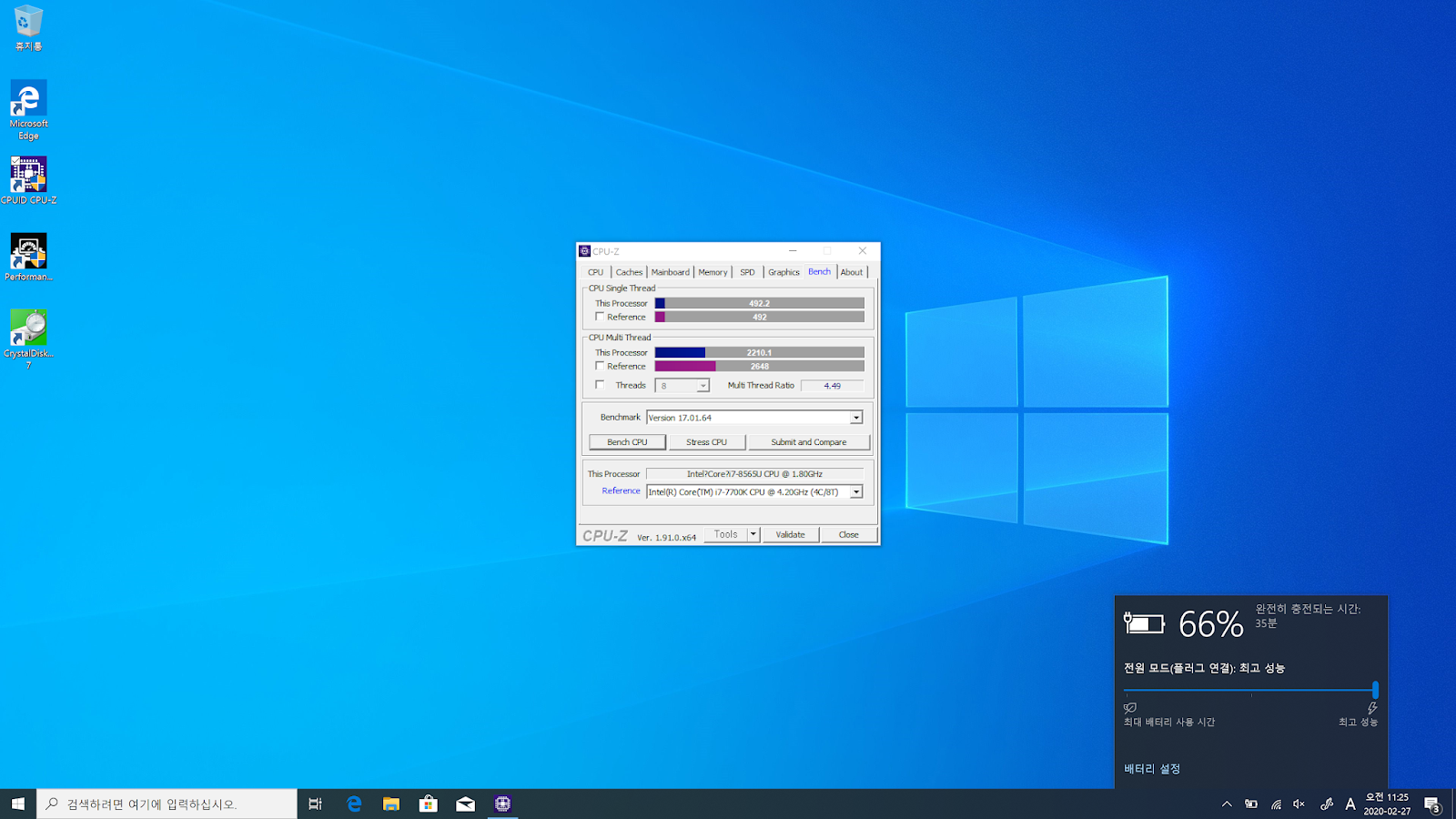The height and width of the screenshot is (819, 1456).
Task: Open the pen workspace tray icon
Action: (1326, 804)
